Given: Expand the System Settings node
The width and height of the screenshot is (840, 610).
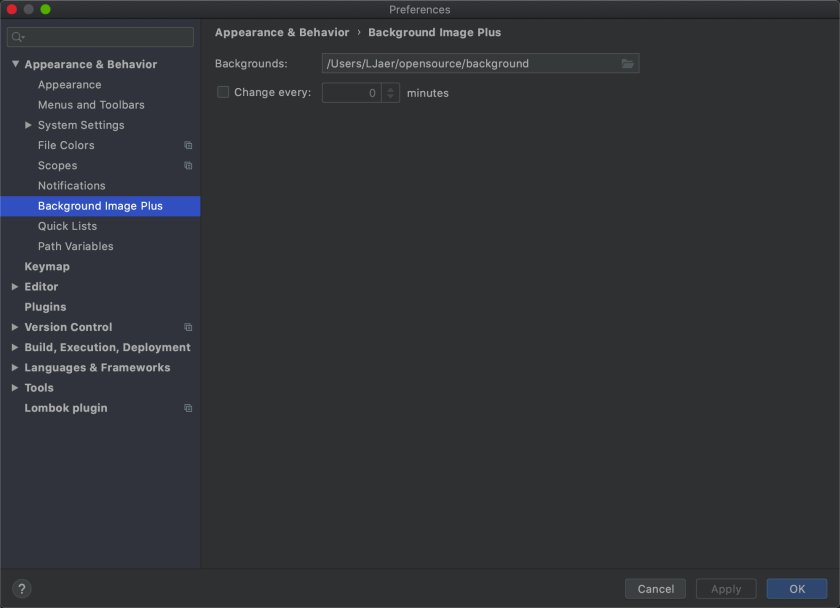Looking at the screenshot, I should pos(28,125).
